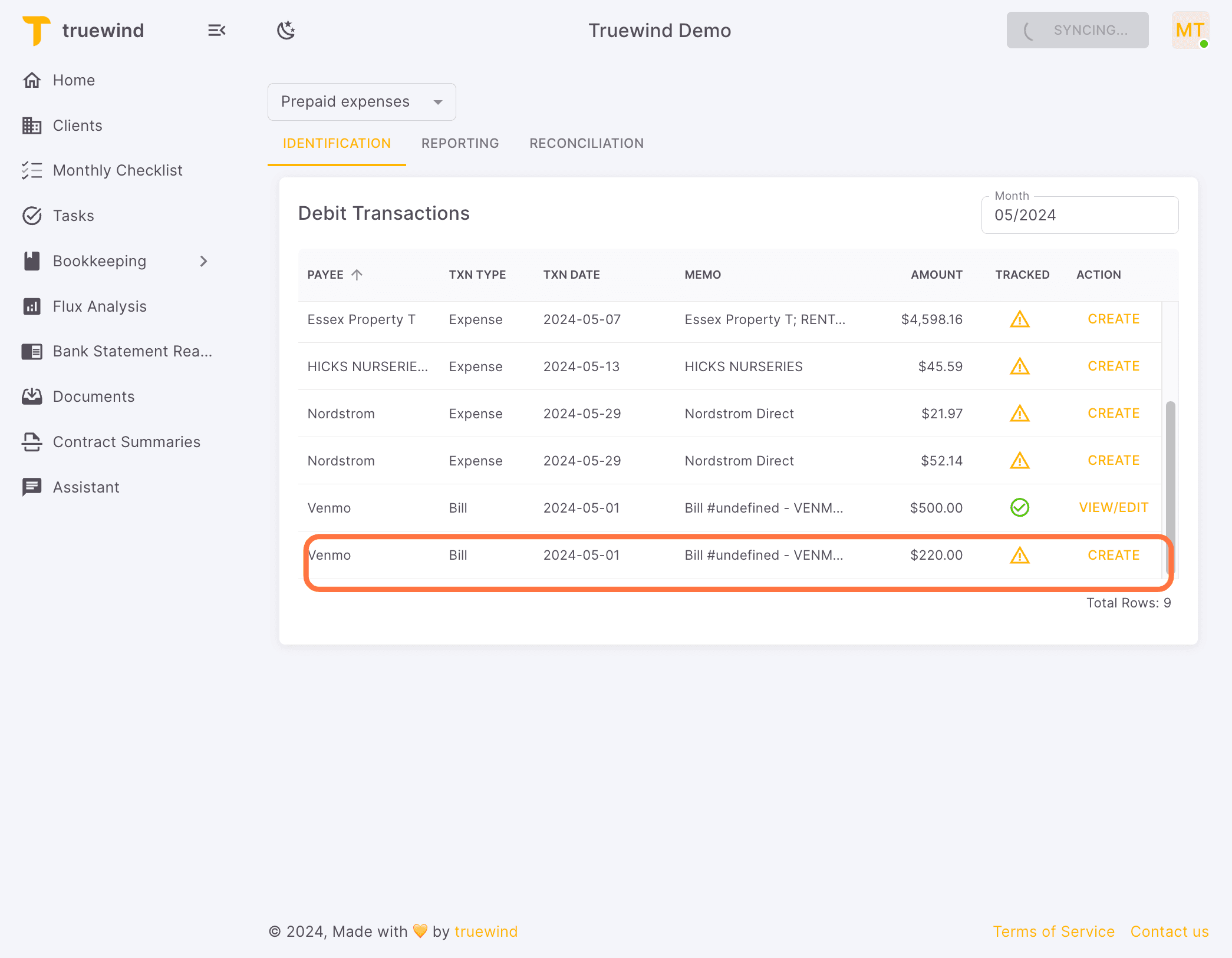Open Flux Analysis from the sidebar
This screenshot has width=1232, height=958.
coord(99,306)
